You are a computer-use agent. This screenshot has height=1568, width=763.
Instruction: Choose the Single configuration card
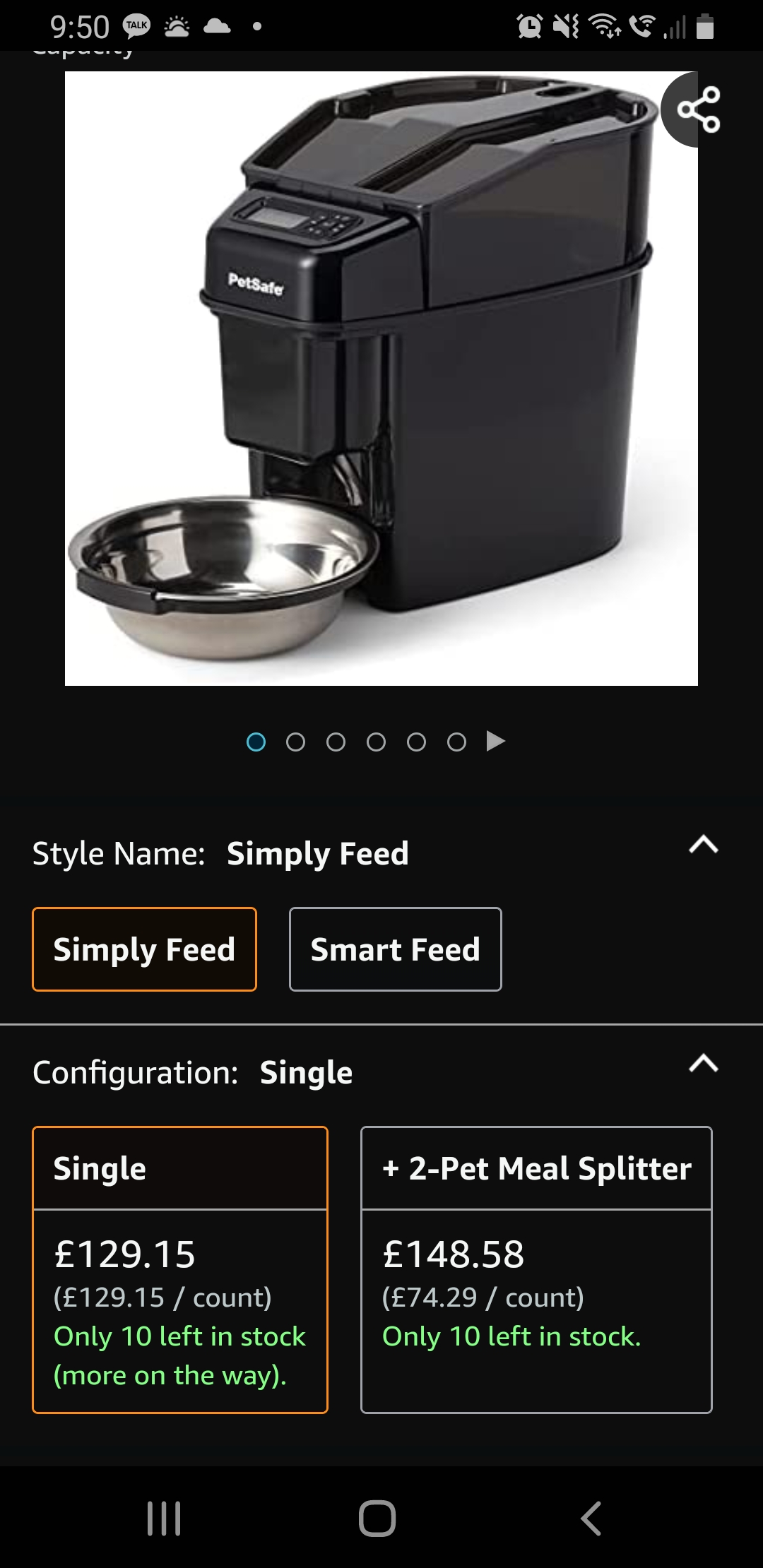click(180, 1269)
